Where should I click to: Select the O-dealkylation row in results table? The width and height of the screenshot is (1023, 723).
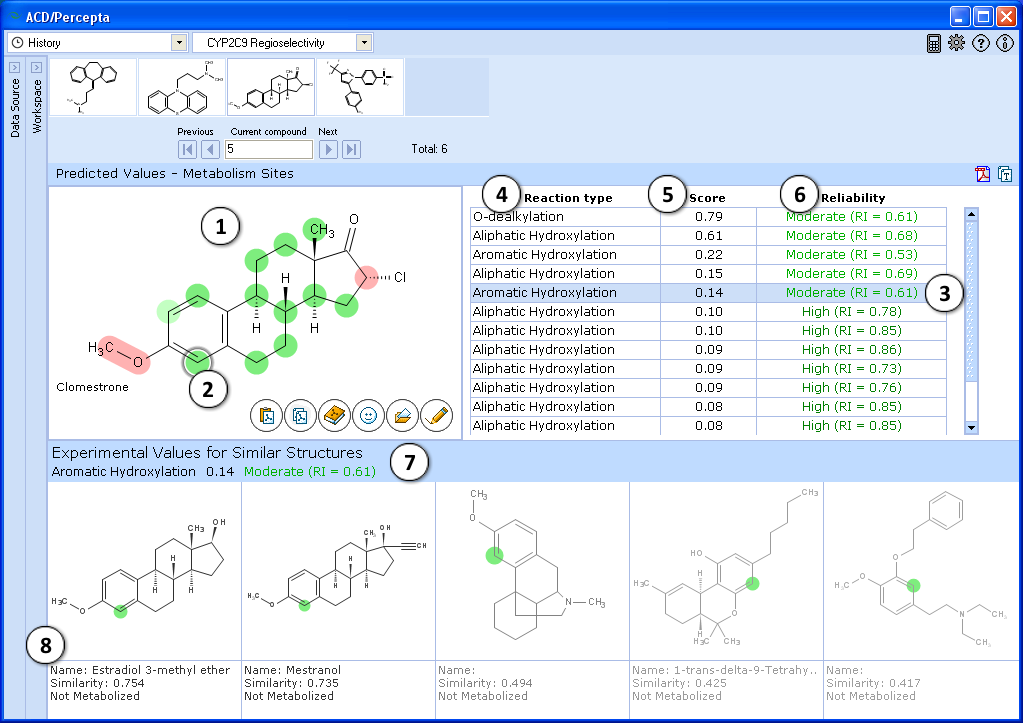(565, 217)
